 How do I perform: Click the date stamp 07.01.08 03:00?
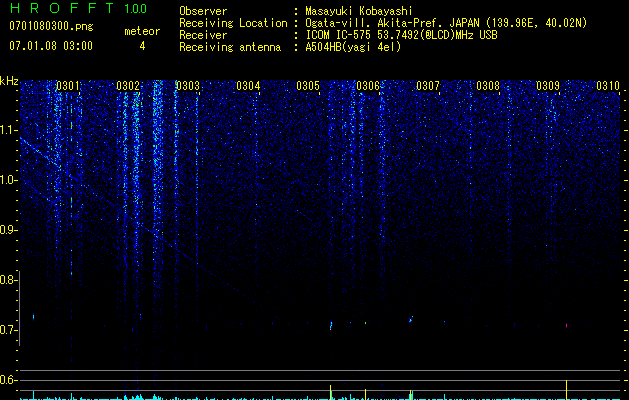[51, 46]
